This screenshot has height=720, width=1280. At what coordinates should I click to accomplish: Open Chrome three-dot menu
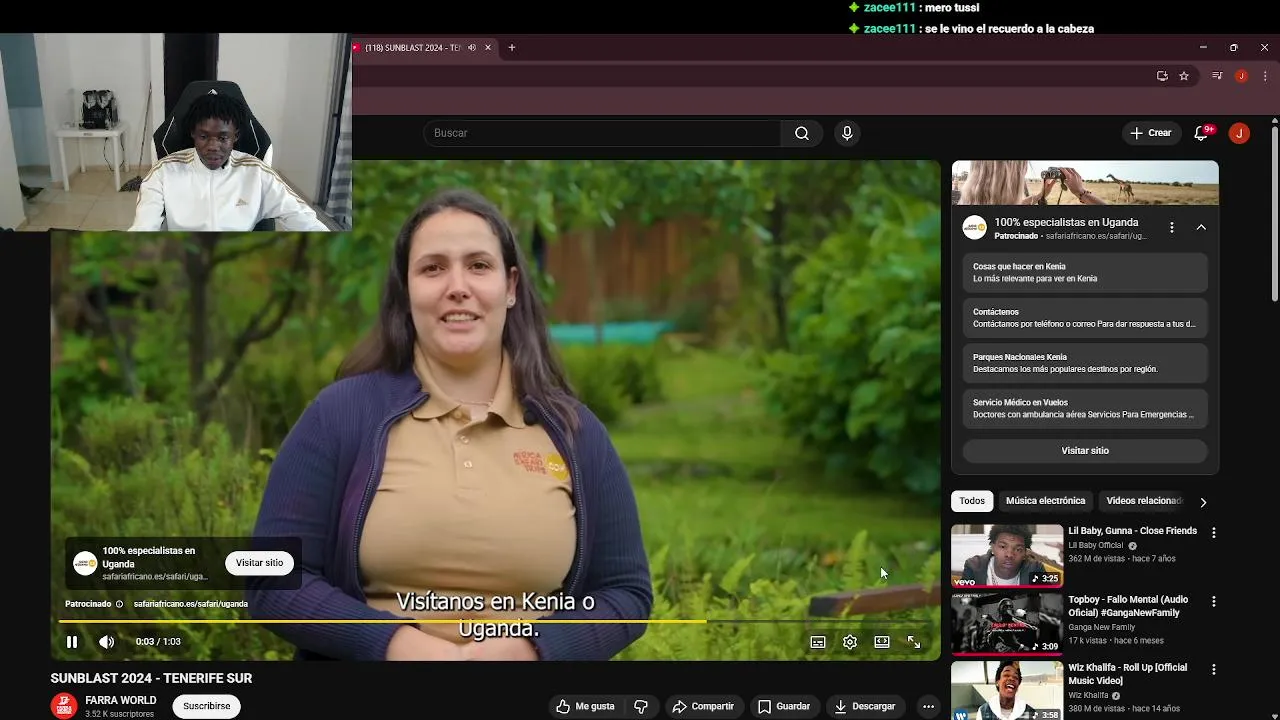pyautogui.click(x=1265, y=76)
